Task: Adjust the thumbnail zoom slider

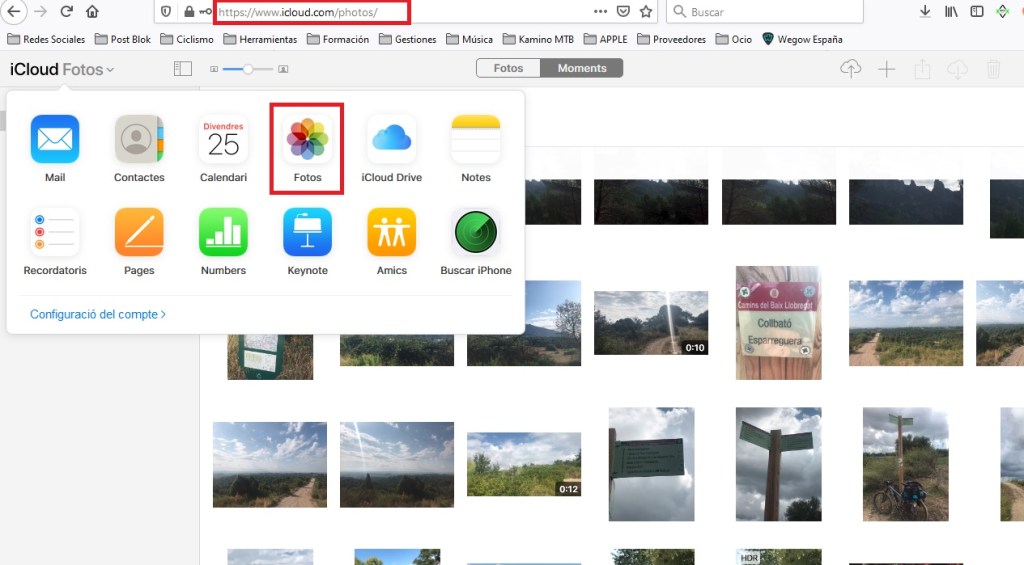Action: [248, 69]
